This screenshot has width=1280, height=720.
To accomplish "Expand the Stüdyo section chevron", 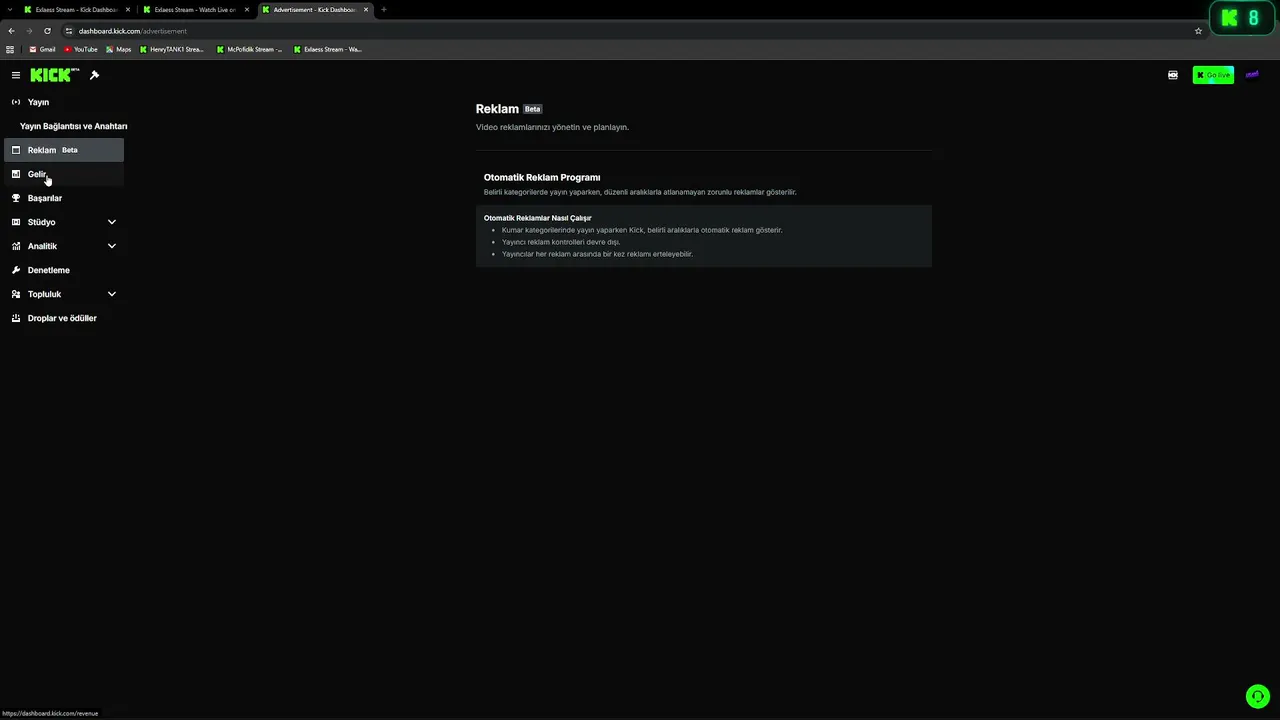I will click(112, 222).
